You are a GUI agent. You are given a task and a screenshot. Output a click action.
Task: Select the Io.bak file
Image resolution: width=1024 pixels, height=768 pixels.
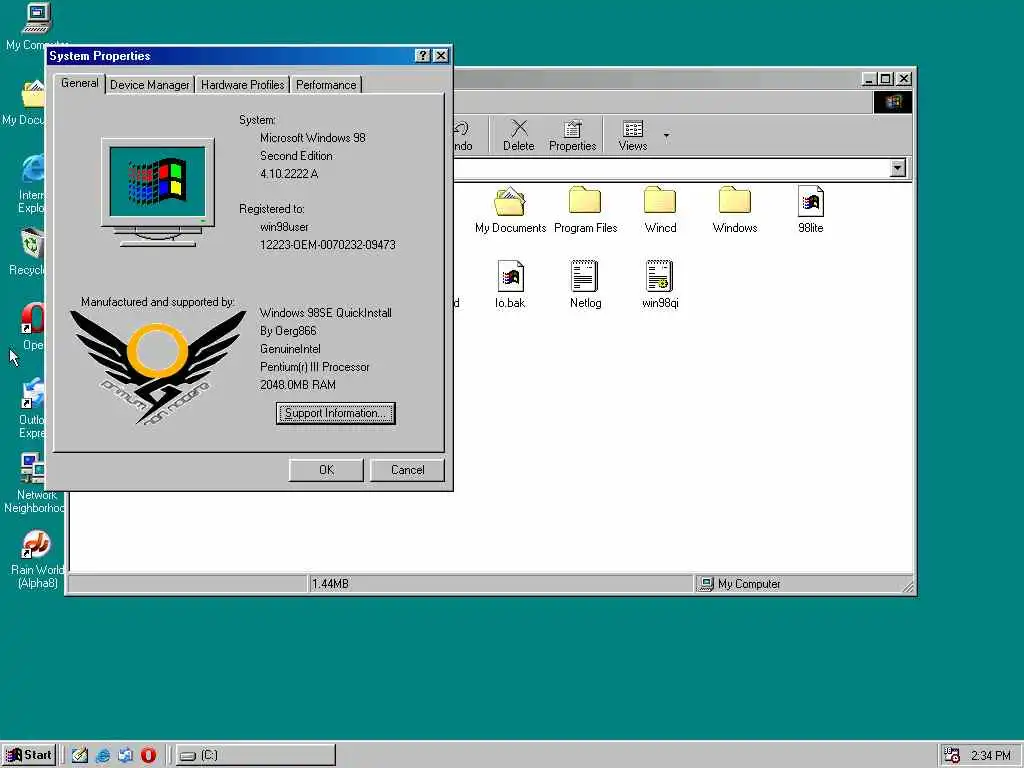[510, 285]
